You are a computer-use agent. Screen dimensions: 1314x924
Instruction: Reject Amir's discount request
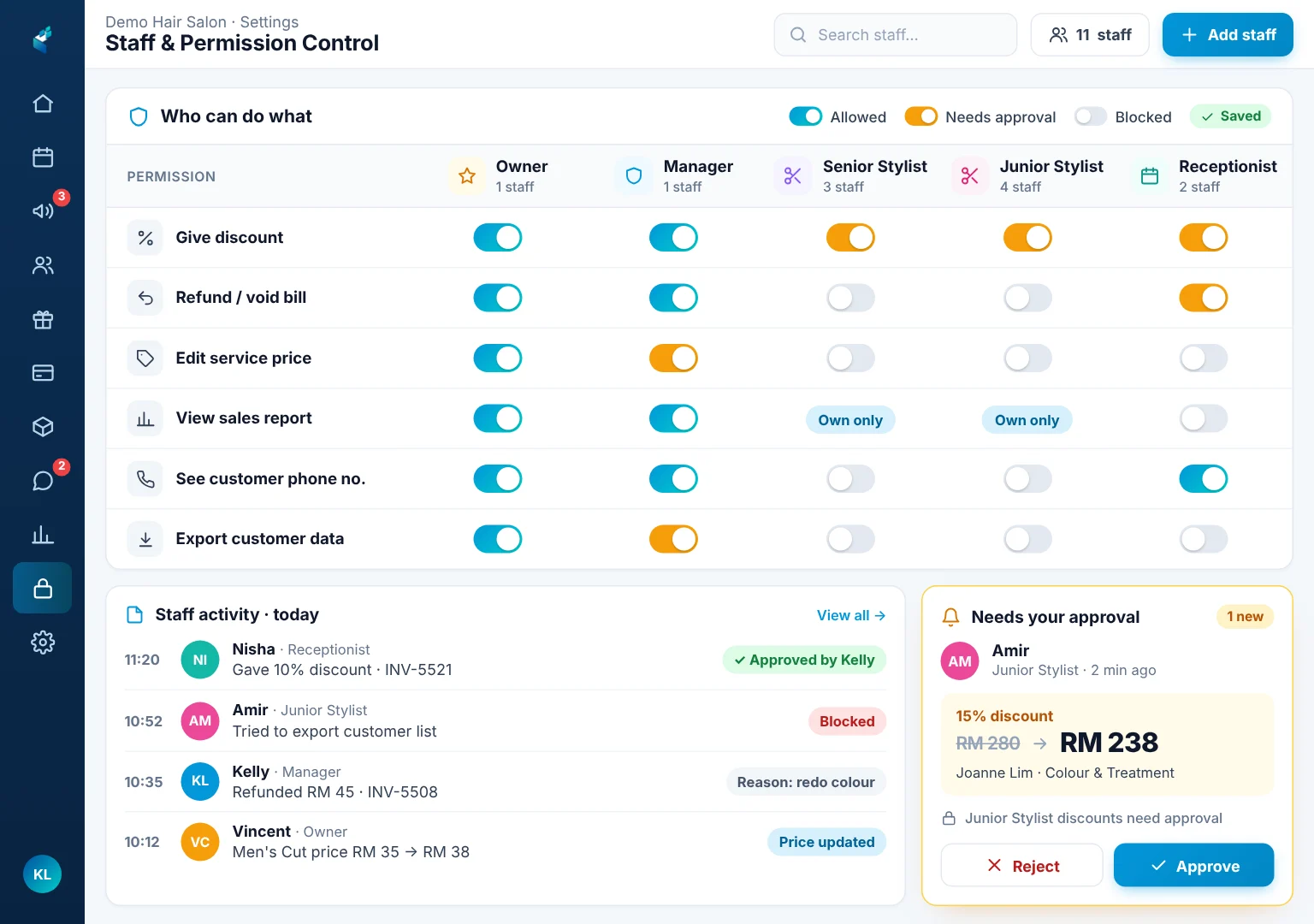[x=1022, y=866]
